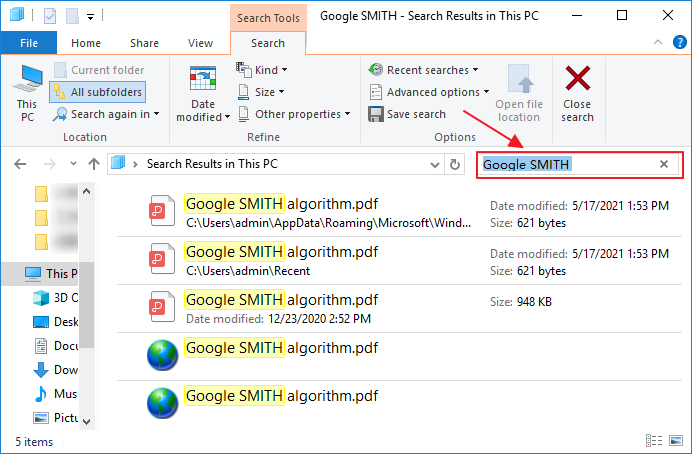This screenshot has width=692, height=454.
Task: Toggle All subfolders search scope
Action: click(98, 92)
